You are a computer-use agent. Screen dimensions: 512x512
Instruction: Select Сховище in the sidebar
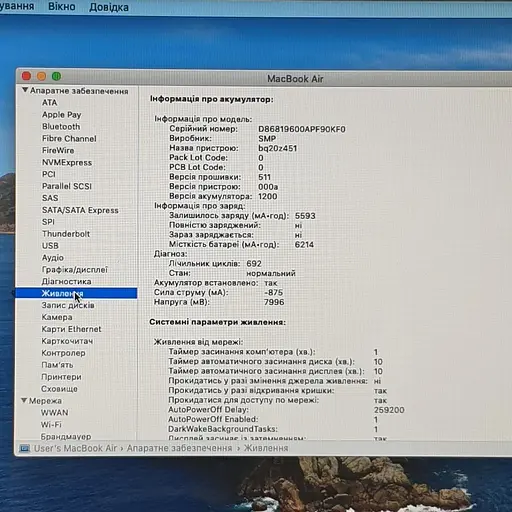tap(59, 389)
